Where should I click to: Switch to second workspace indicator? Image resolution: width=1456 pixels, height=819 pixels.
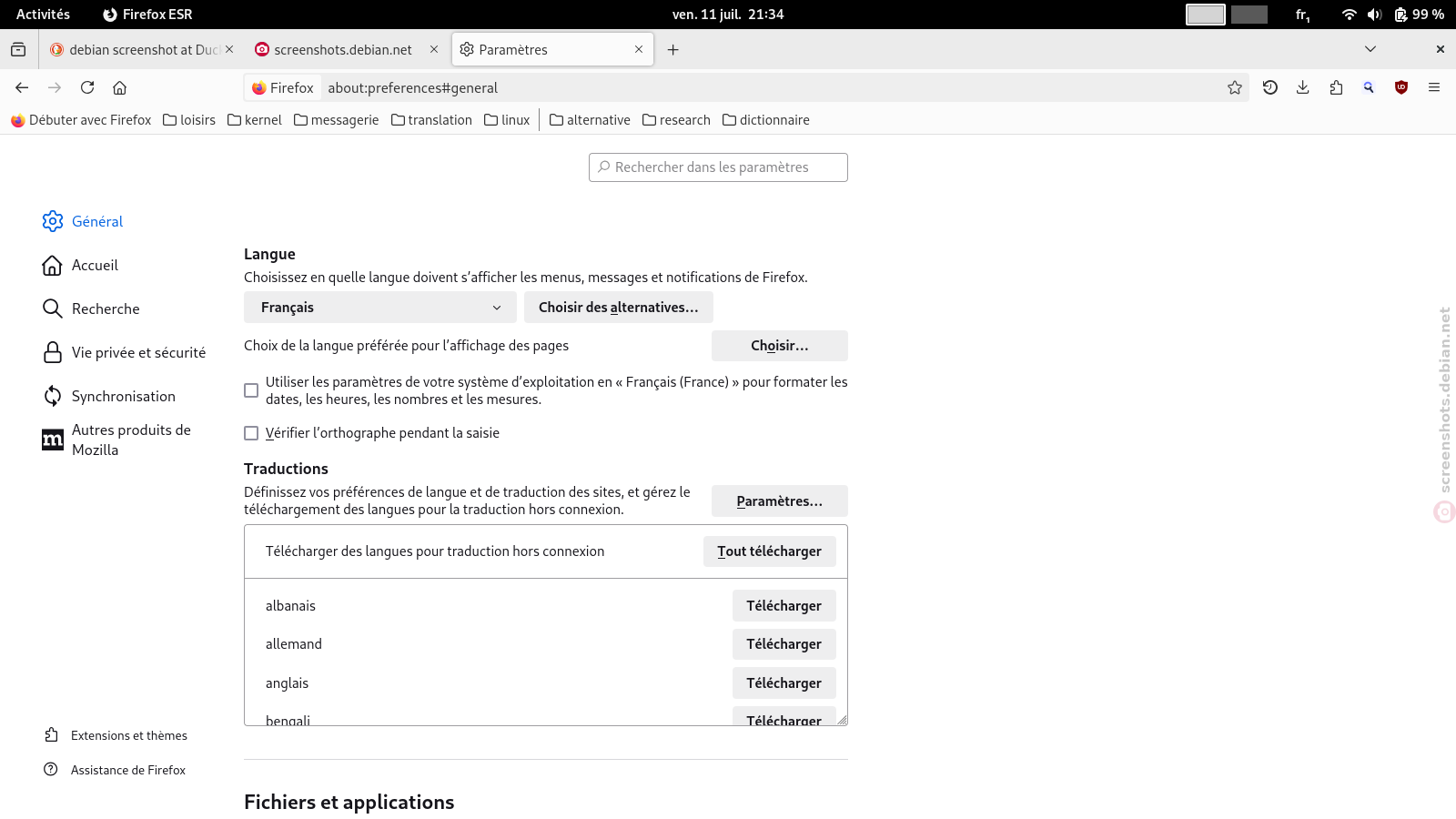(1249, 15)
